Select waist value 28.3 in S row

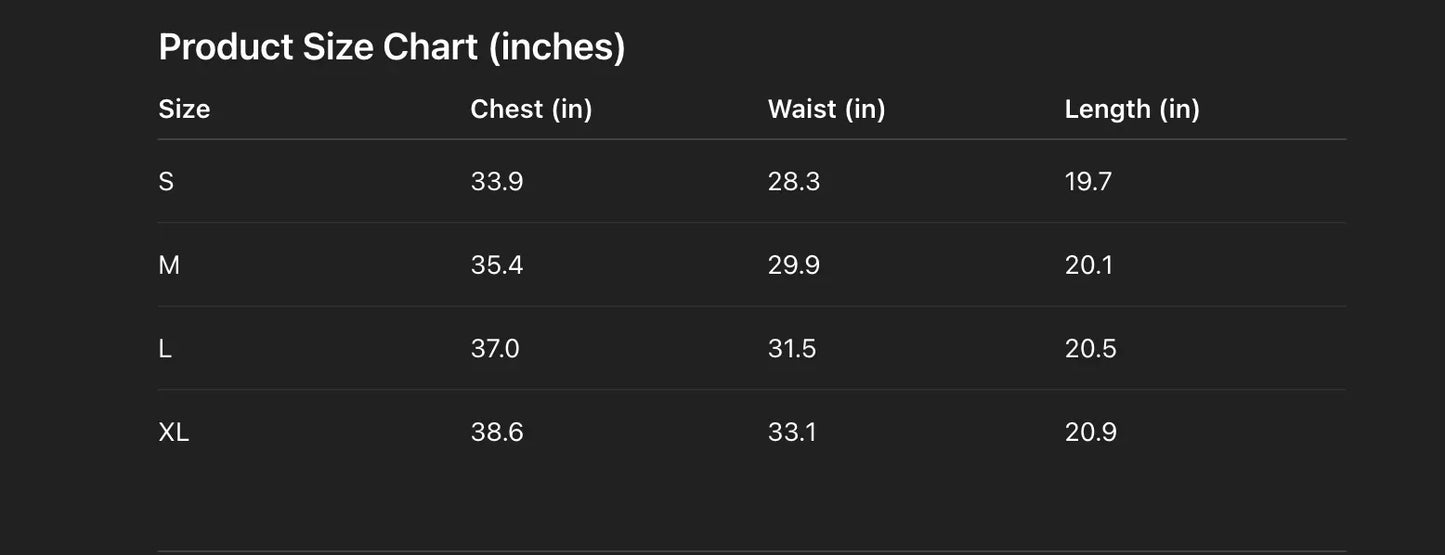(x=794, y=182)
